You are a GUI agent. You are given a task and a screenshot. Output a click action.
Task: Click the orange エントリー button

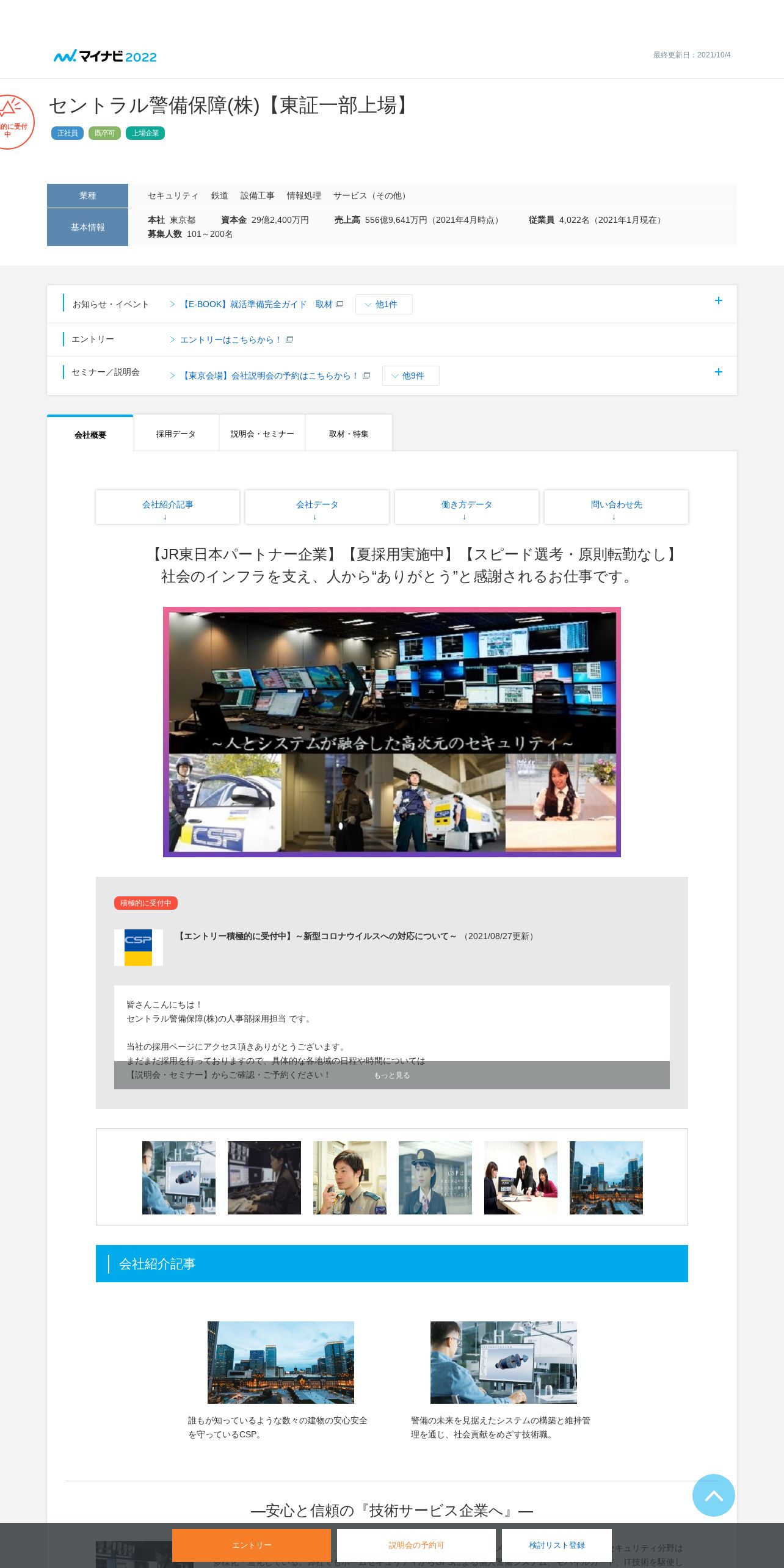[x=252, y=1545]
